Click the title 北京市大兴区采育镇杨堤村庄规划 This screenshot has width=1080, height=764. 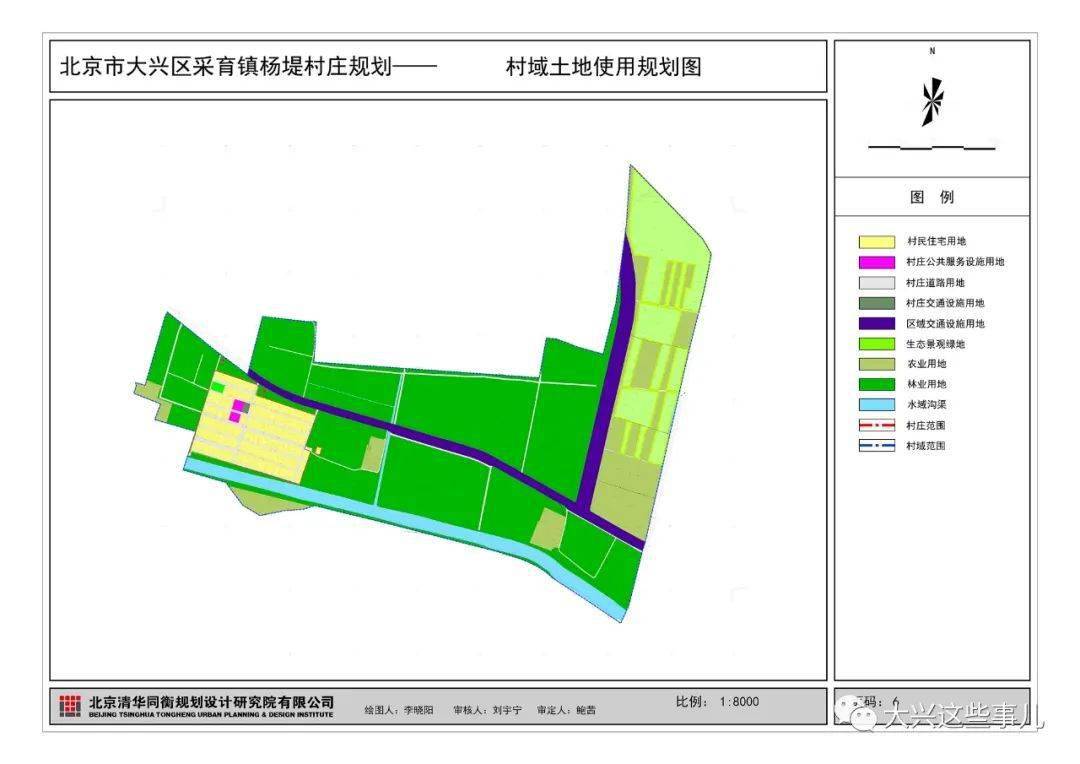tap(225, 67)
